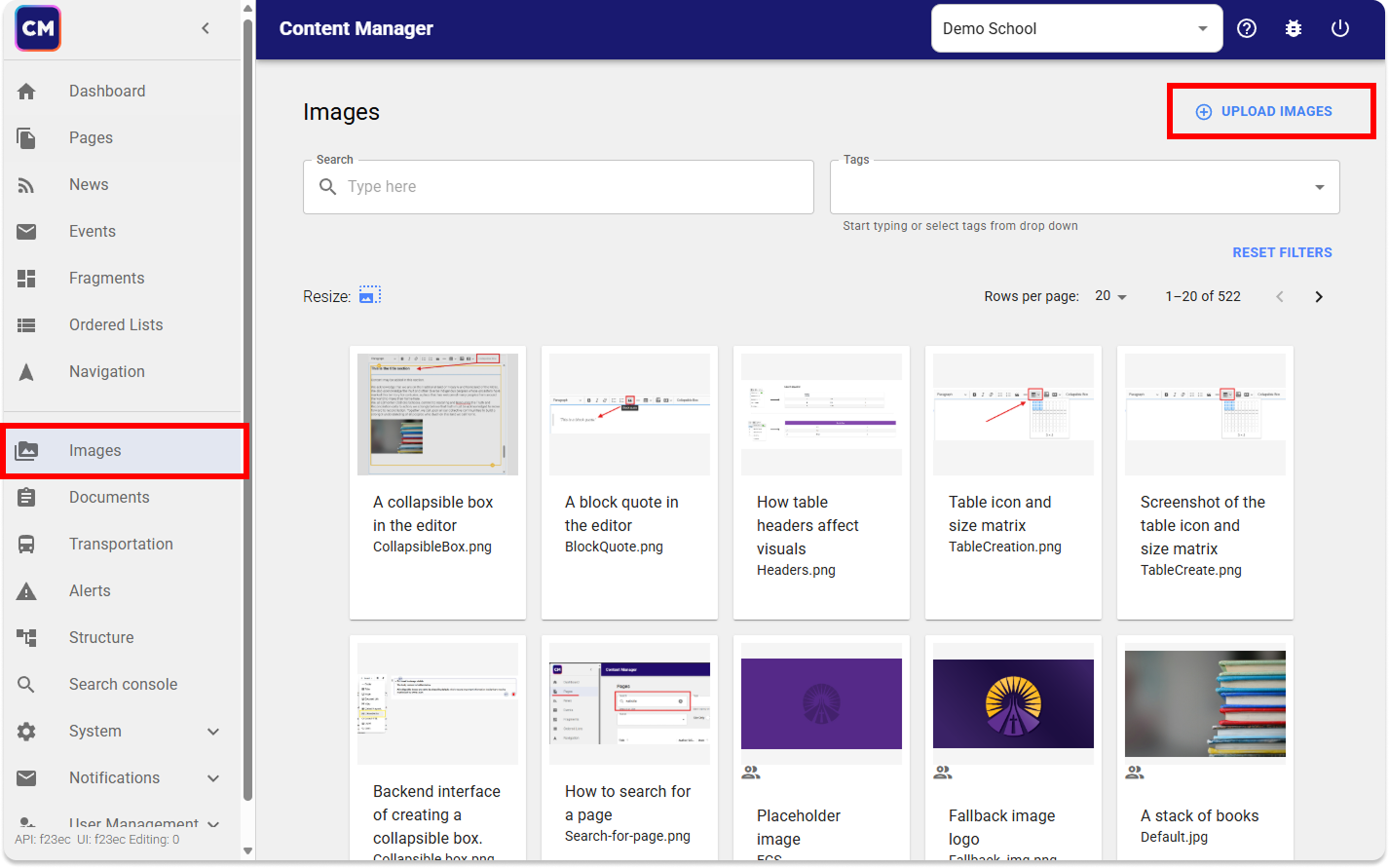Click the CM logo icon
The height and width of the screenshot is (868, 1389).
coord(38,28)
